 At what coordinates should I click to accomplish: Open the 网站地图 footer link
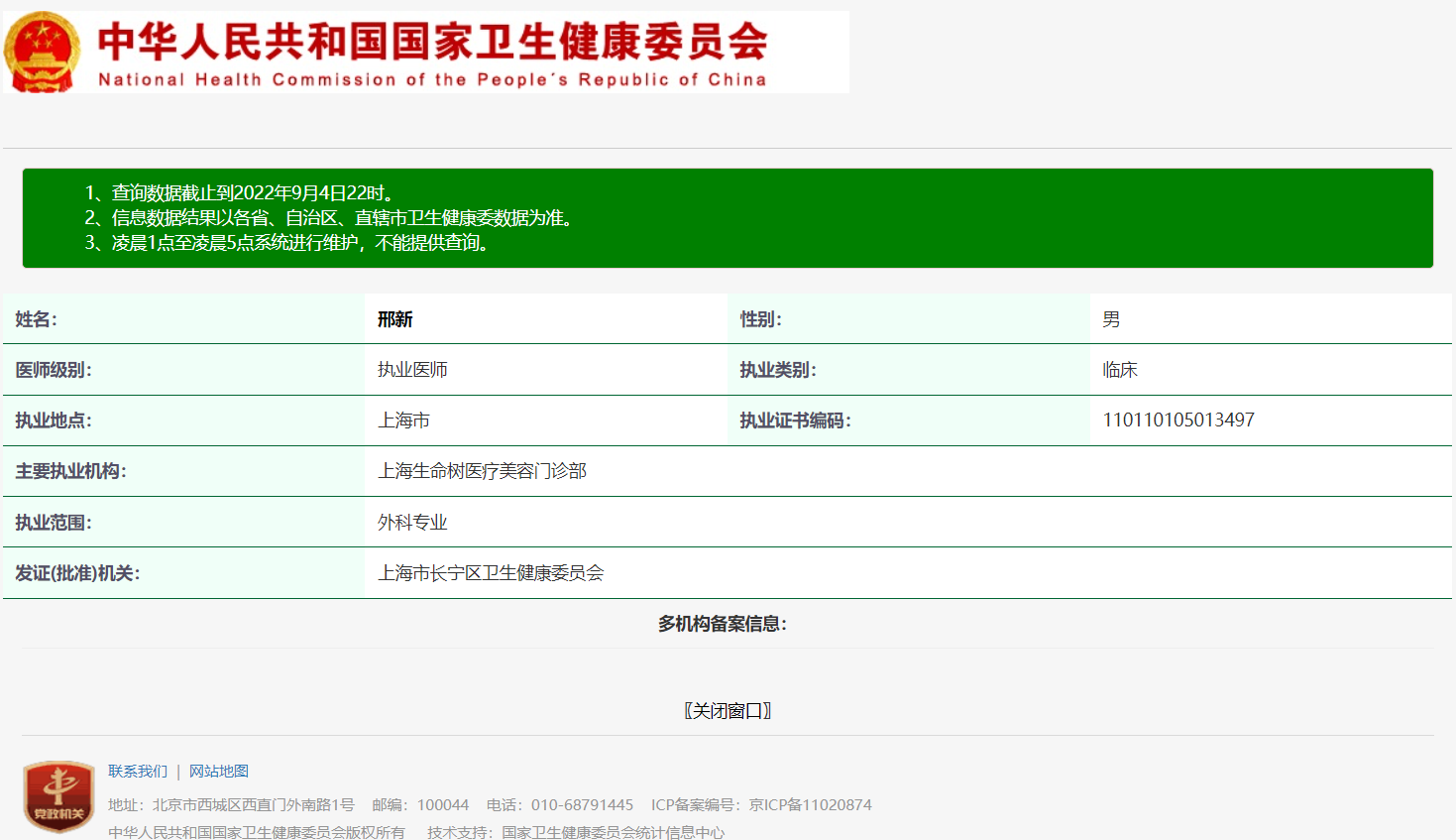pos(219,771)
